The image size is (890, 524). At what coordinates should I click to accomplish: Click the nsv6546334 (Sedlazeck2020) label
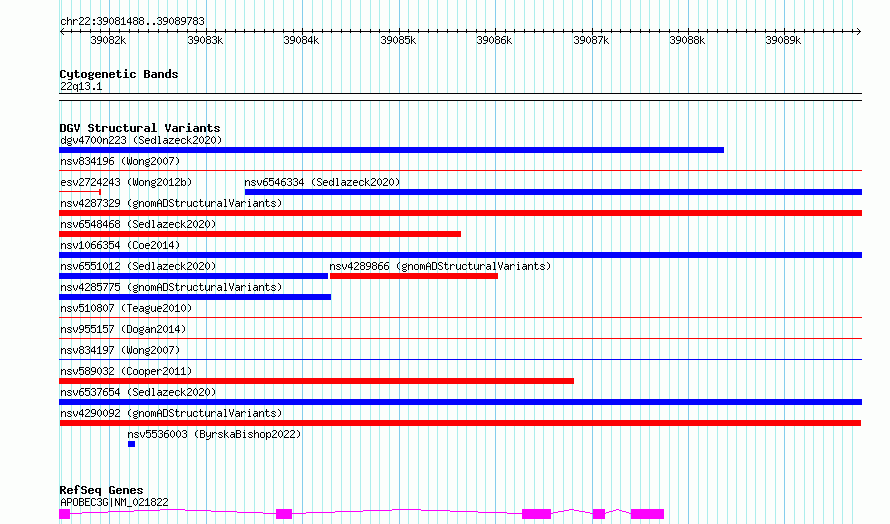[322, 182]
